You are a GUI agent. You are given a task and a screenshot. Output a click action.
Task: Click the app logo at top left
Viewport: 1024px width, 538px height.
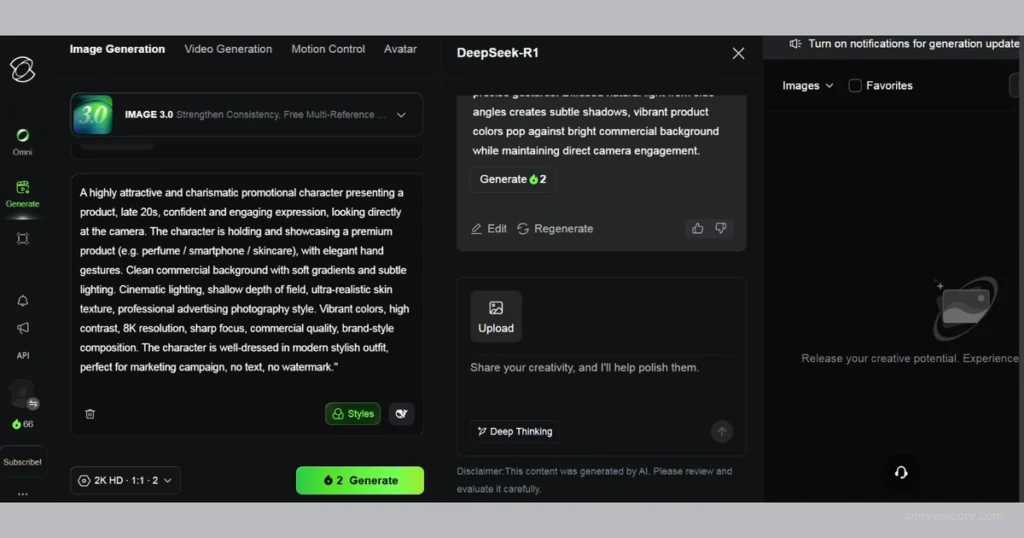coord(22,68)
